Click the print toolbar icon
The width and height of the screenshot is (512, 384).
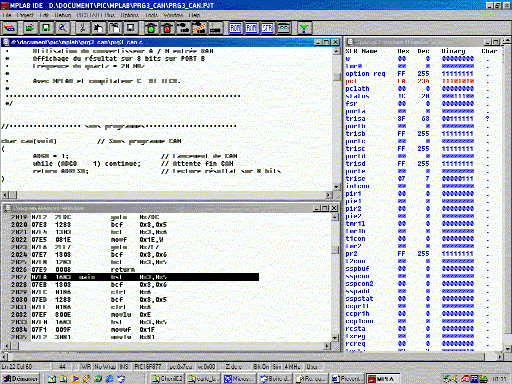click(130, 28)
